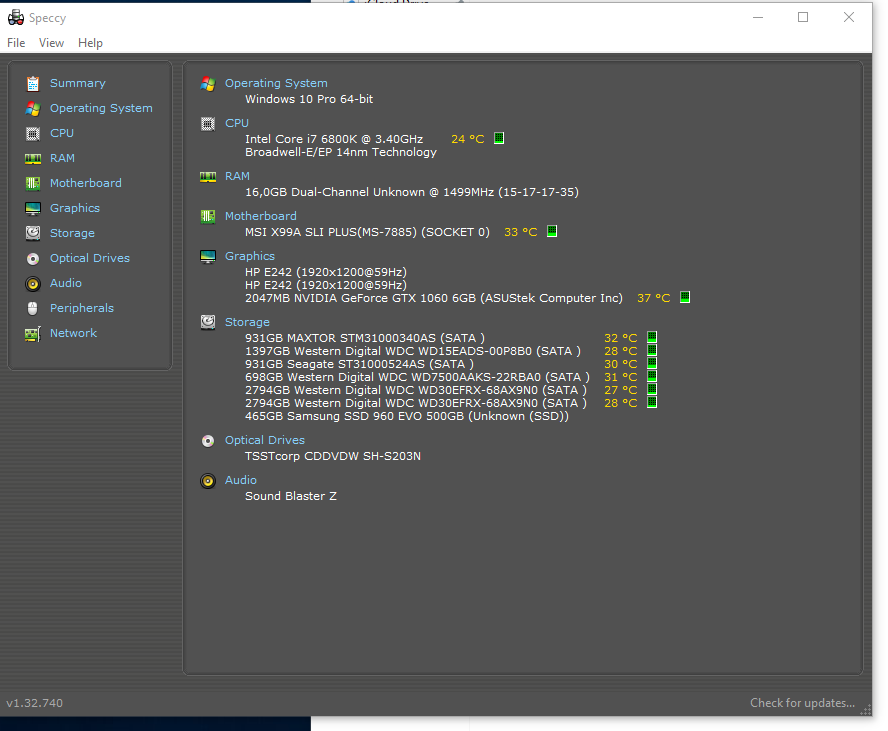888x731 pixels.
Task: Click the CPU chip icon in sidebar
Action: pyautogui.click(x=33, y=134)
